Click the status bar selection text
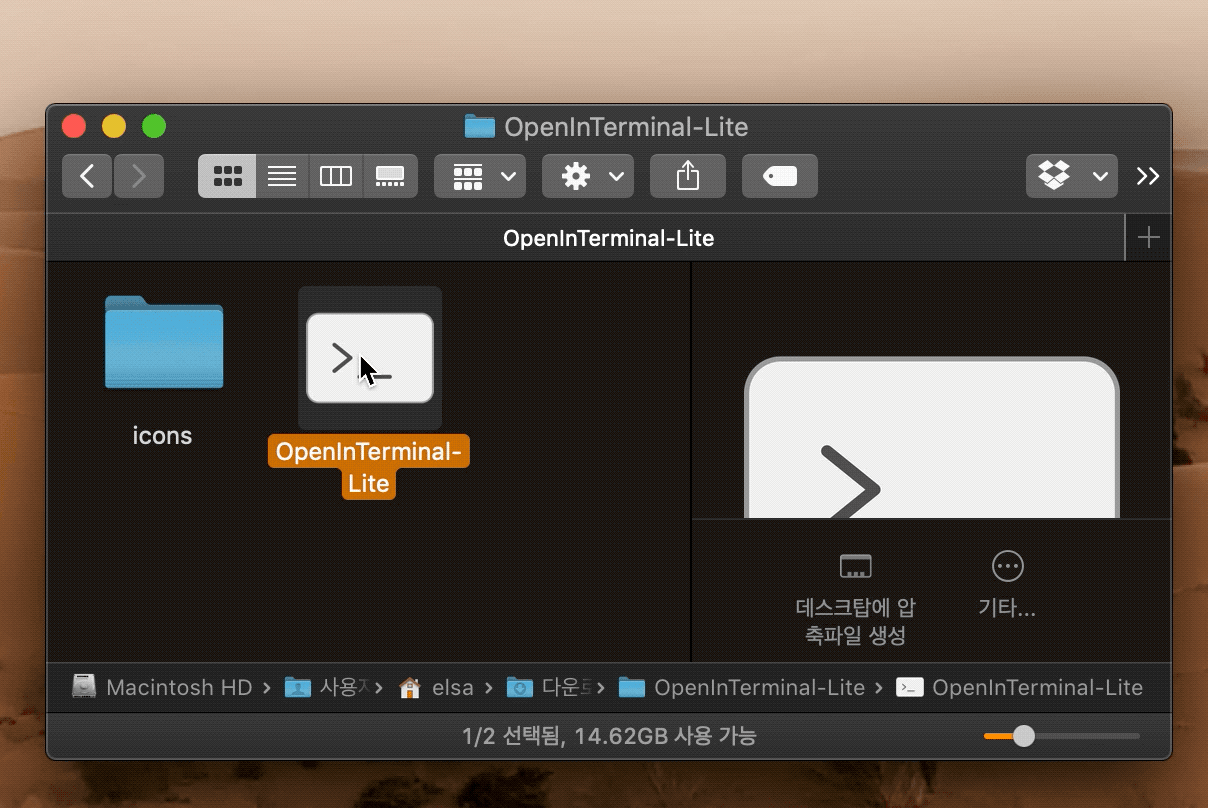 (608, 737)
